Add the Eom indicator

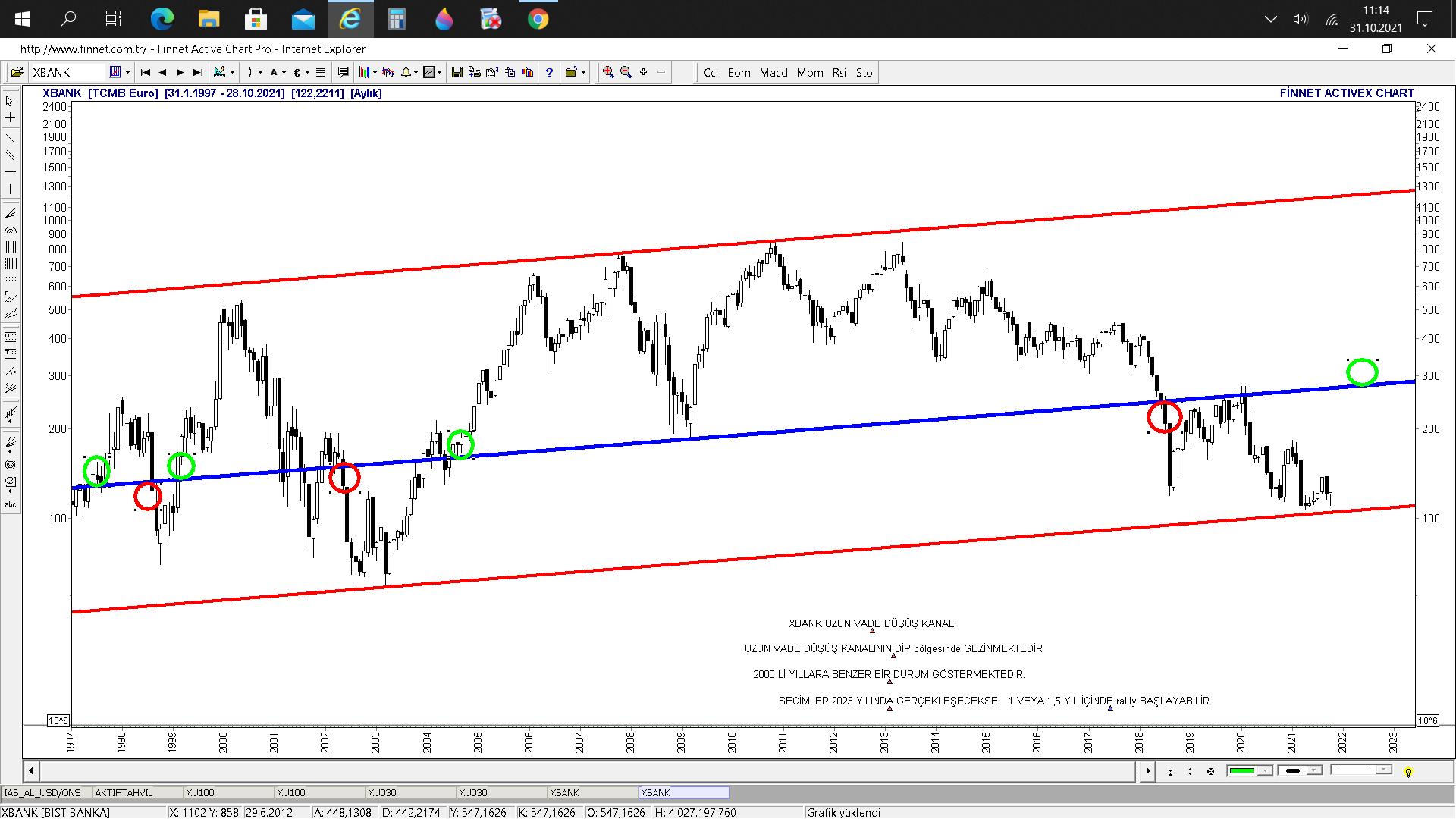[x=739, y=73]
